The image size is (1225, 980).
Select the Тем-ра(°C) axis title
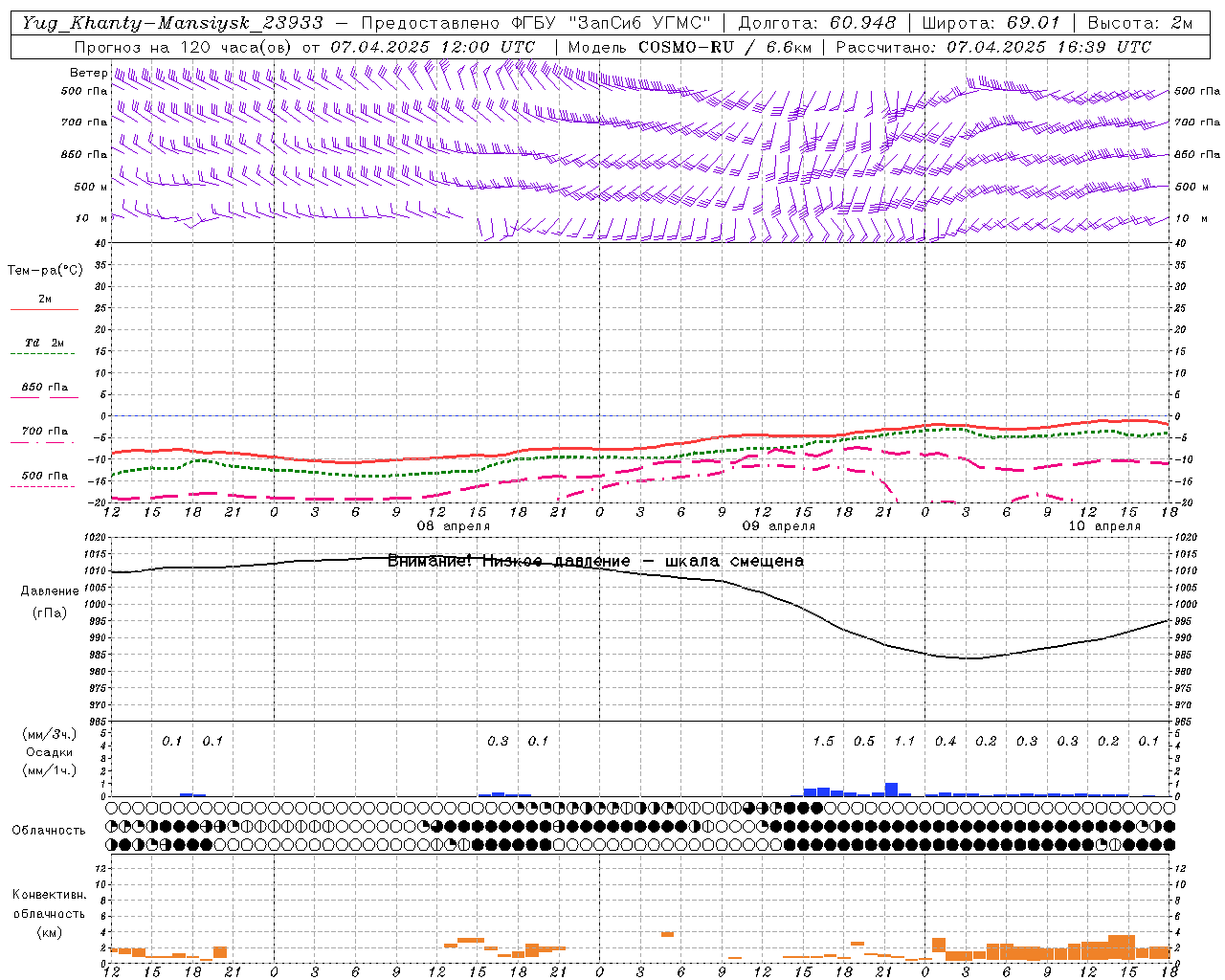[45, 271]
